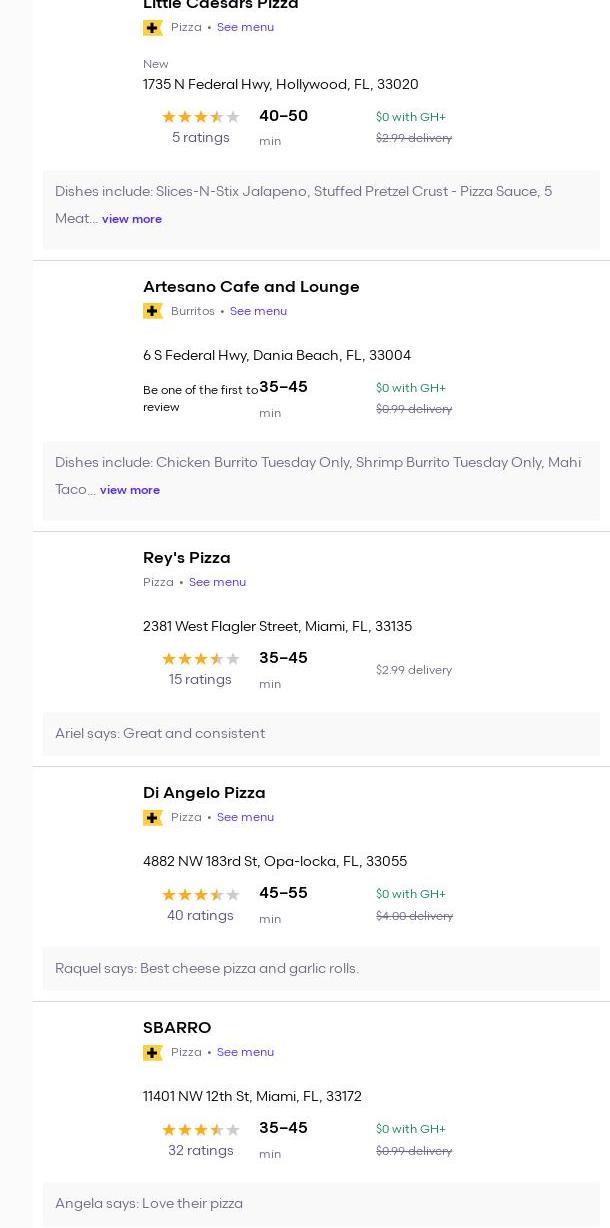Open See menu for SBARRO

245,1052
